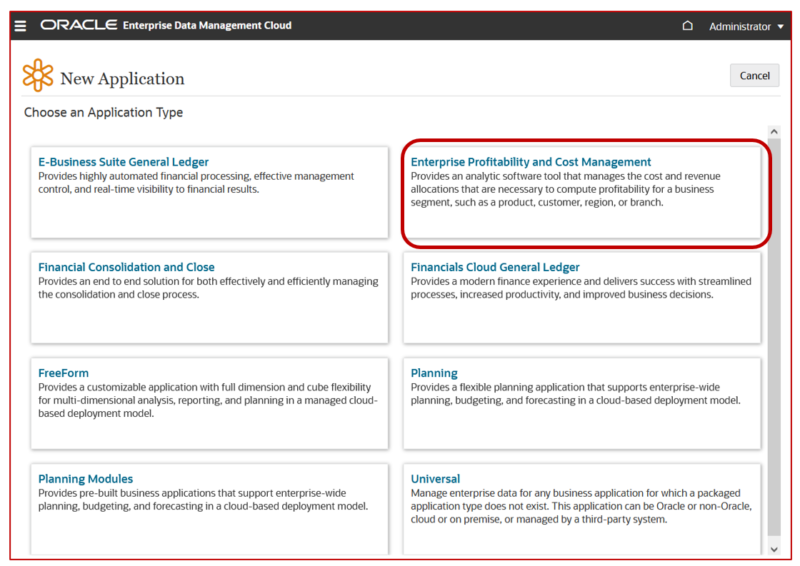Click the scrollbar up arrow

773,132
